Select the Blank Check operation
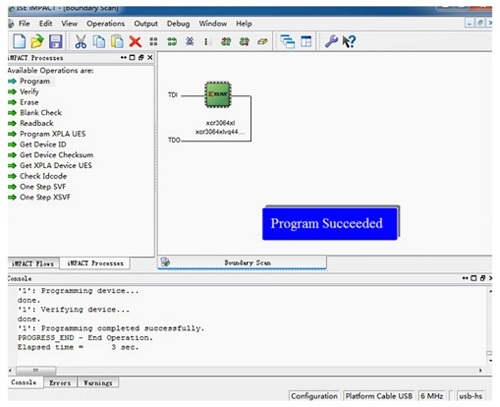The height and width of the screenshot is (407, 500). (41, 113)
